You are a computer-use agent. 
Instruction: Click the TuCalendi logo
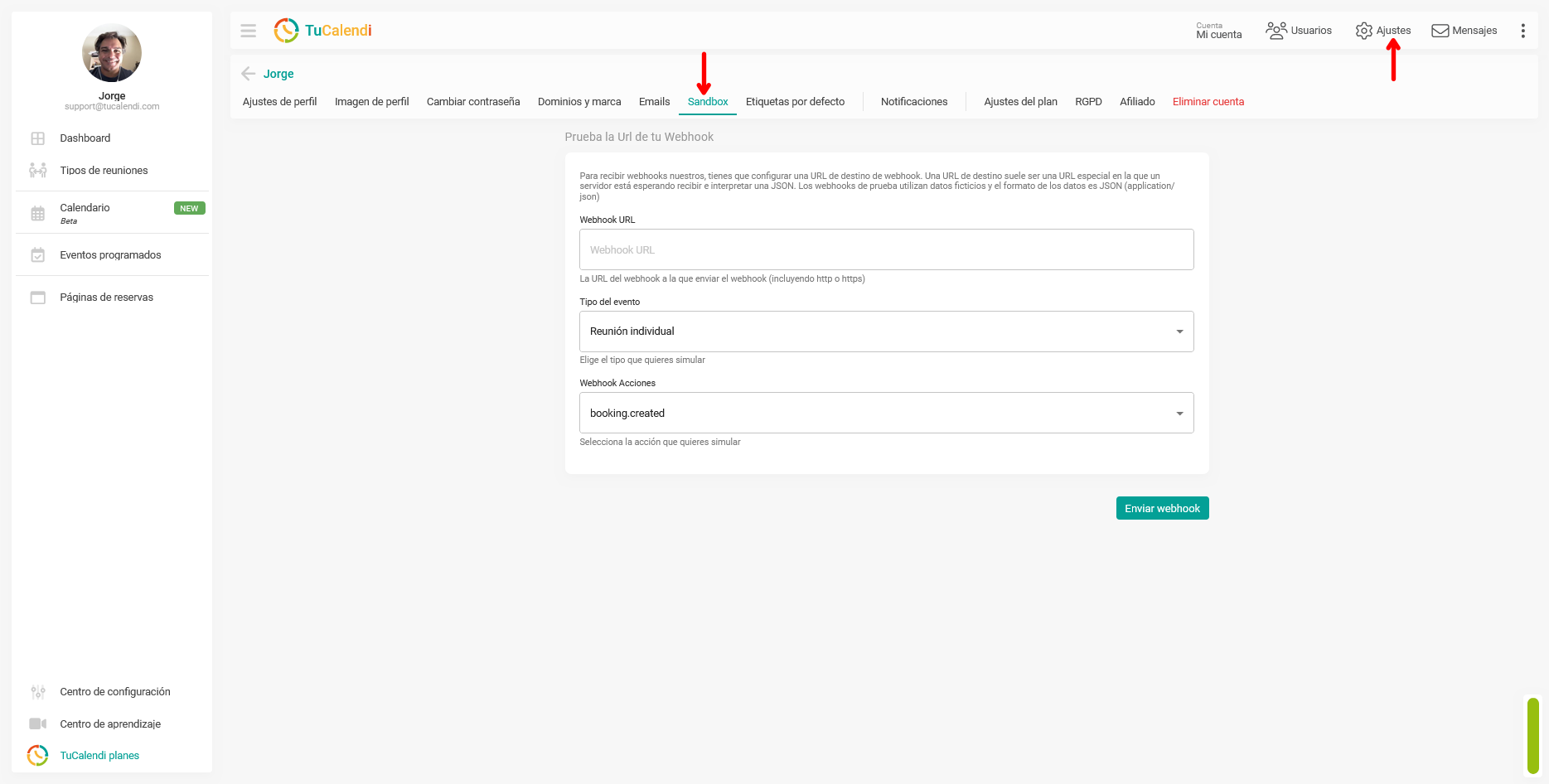point(322,31)
